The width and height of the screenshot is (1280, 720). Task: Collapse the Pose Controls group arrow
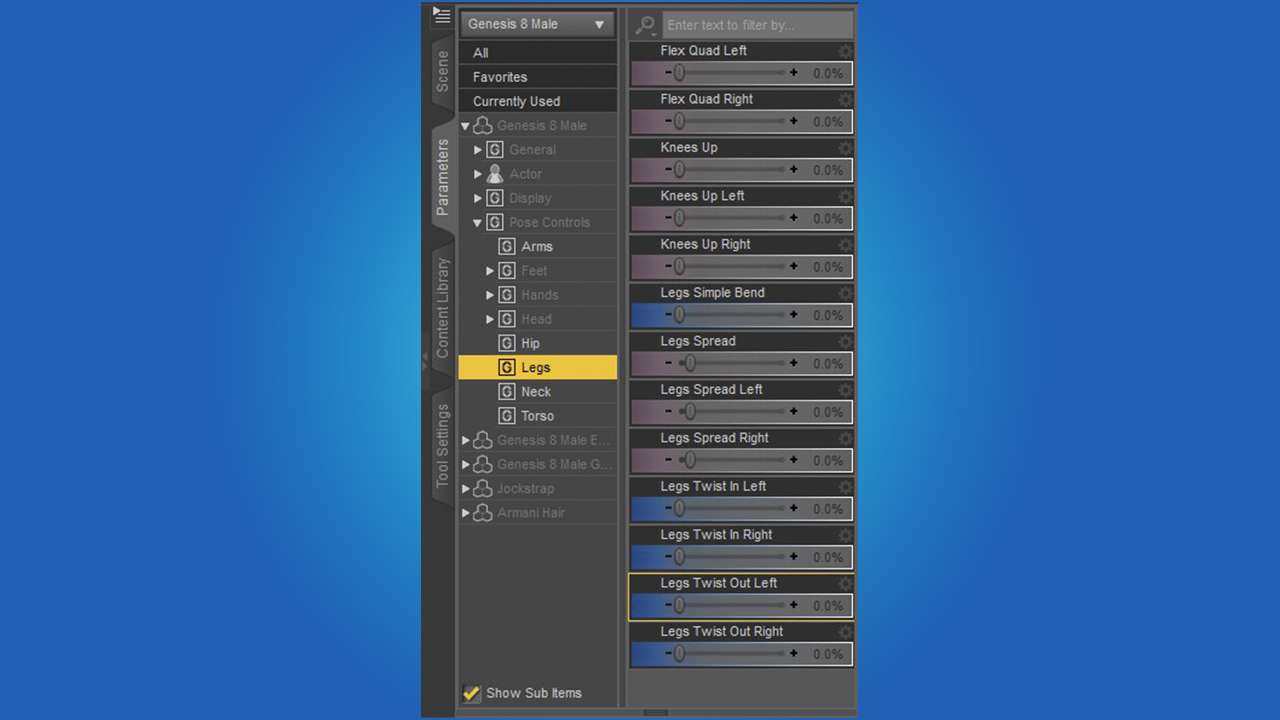478,223
